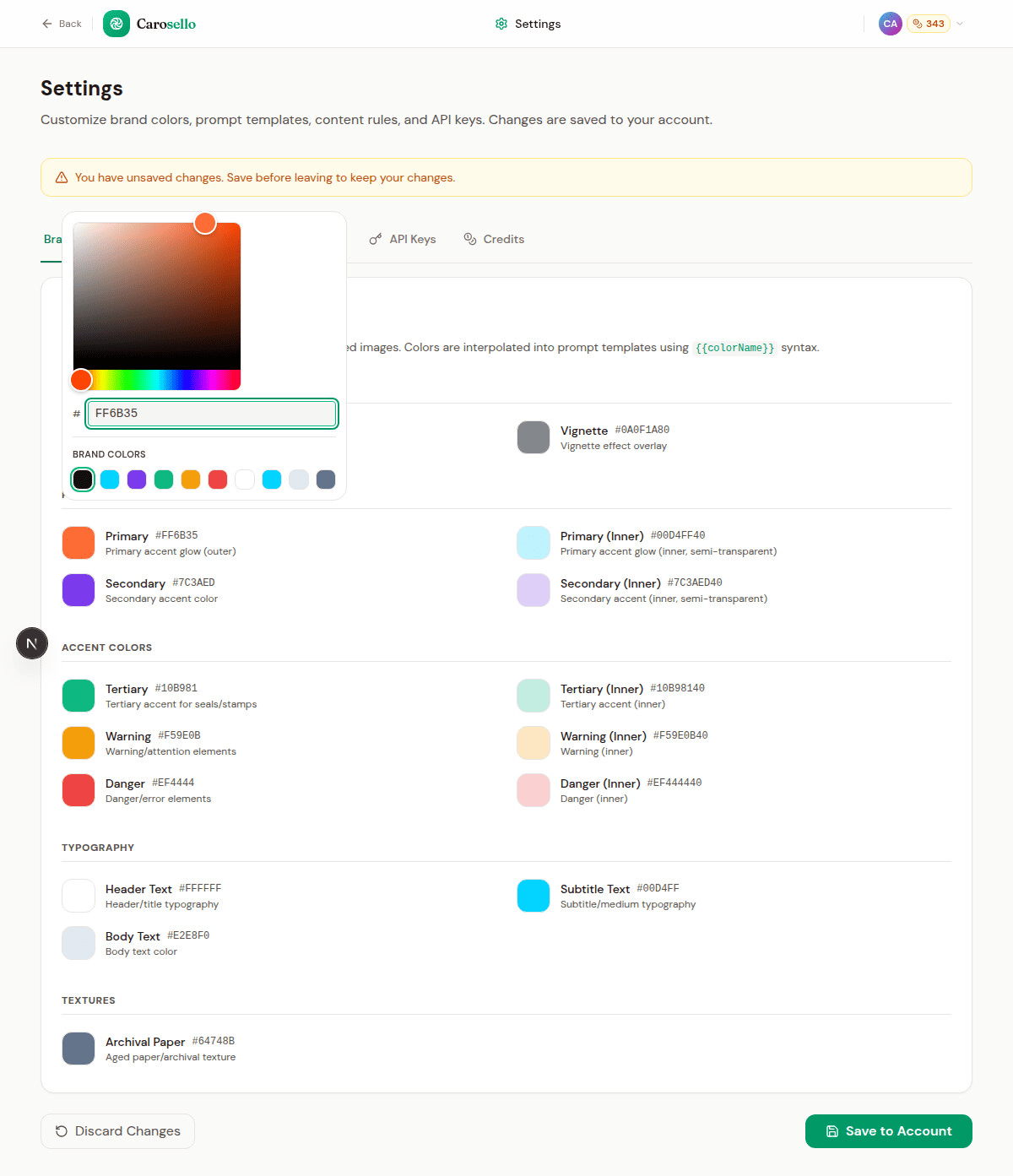The width and height of the screenshot is (1013, 1176).
Task: Click the Discard Changes button
Action: click(x=117, y=1131)
